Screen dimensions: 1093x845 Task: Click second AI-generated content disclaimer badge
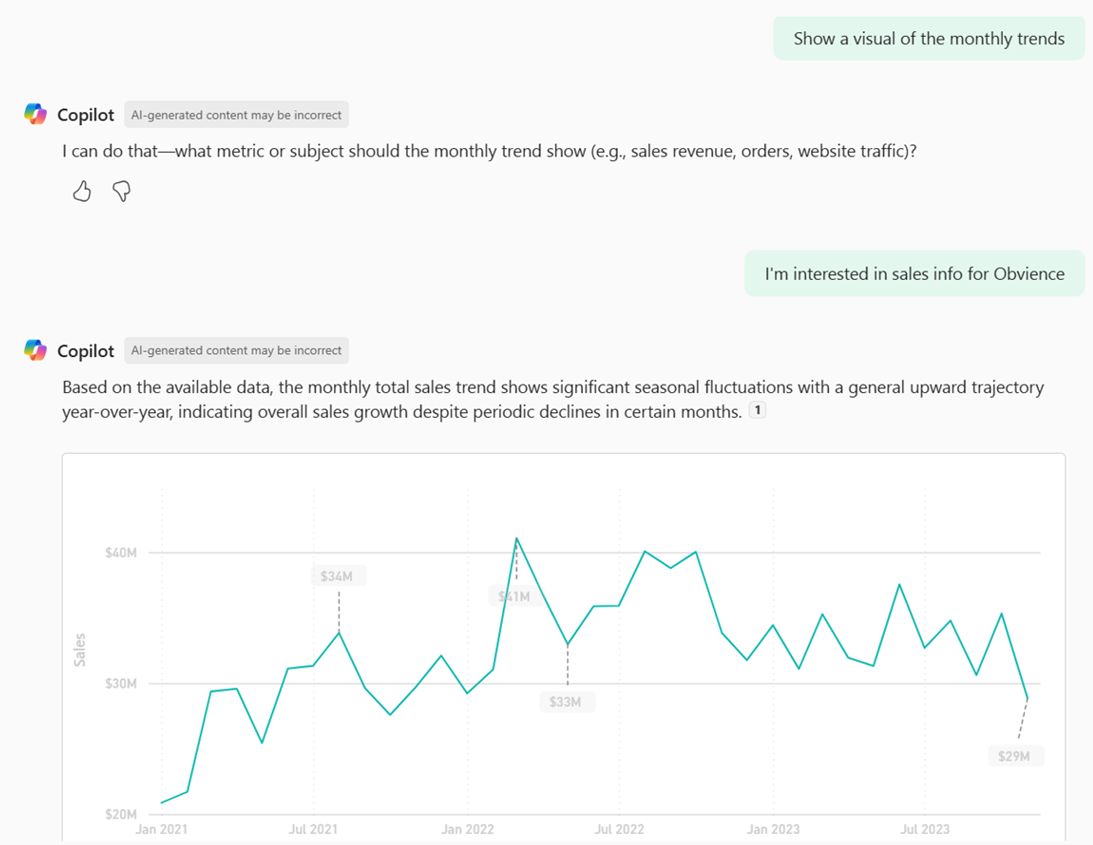pos(236,351)
